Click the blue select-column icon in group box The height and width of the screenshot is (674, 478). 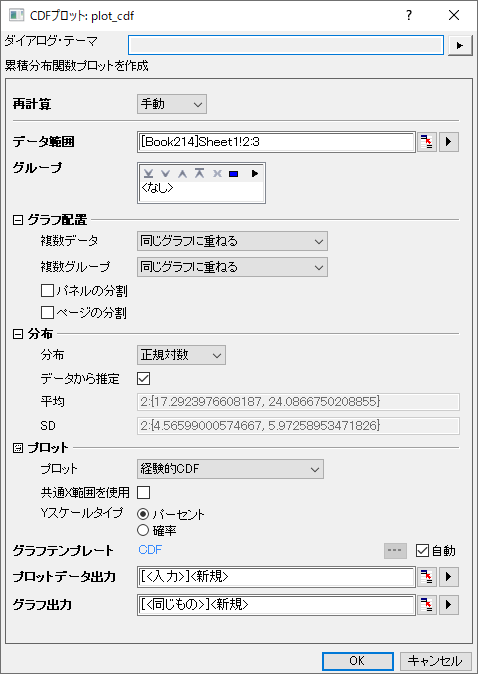pos(233,174)
